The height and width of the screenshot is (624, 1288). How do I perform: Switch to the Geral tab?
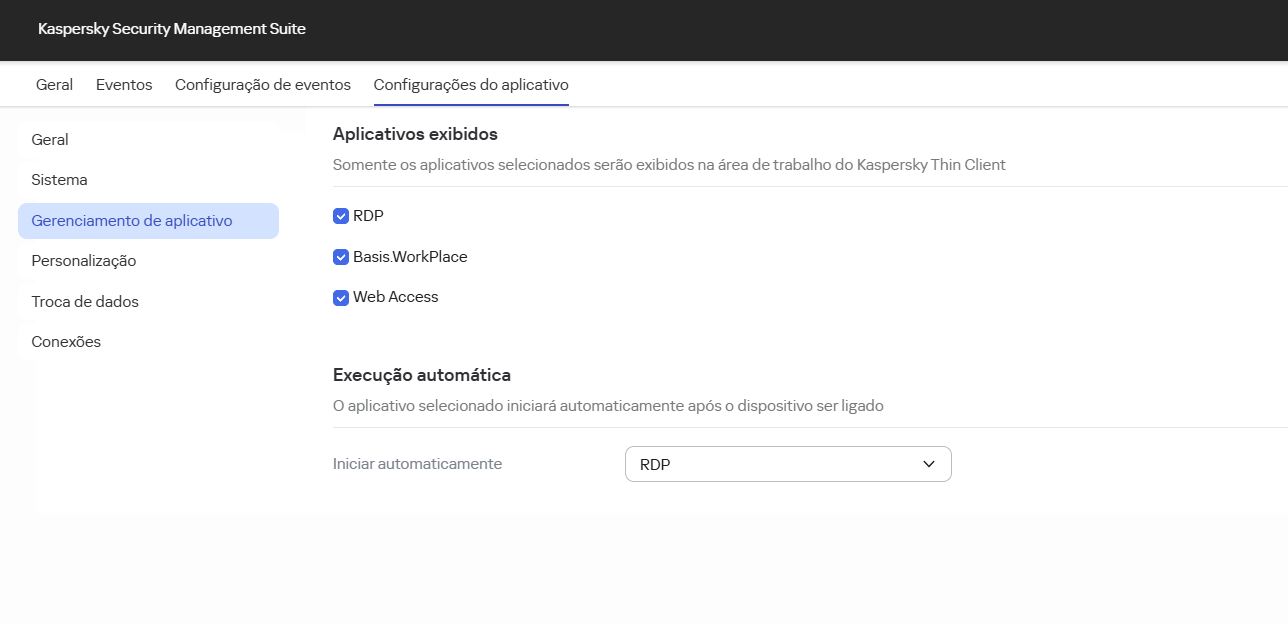(53, 85)
